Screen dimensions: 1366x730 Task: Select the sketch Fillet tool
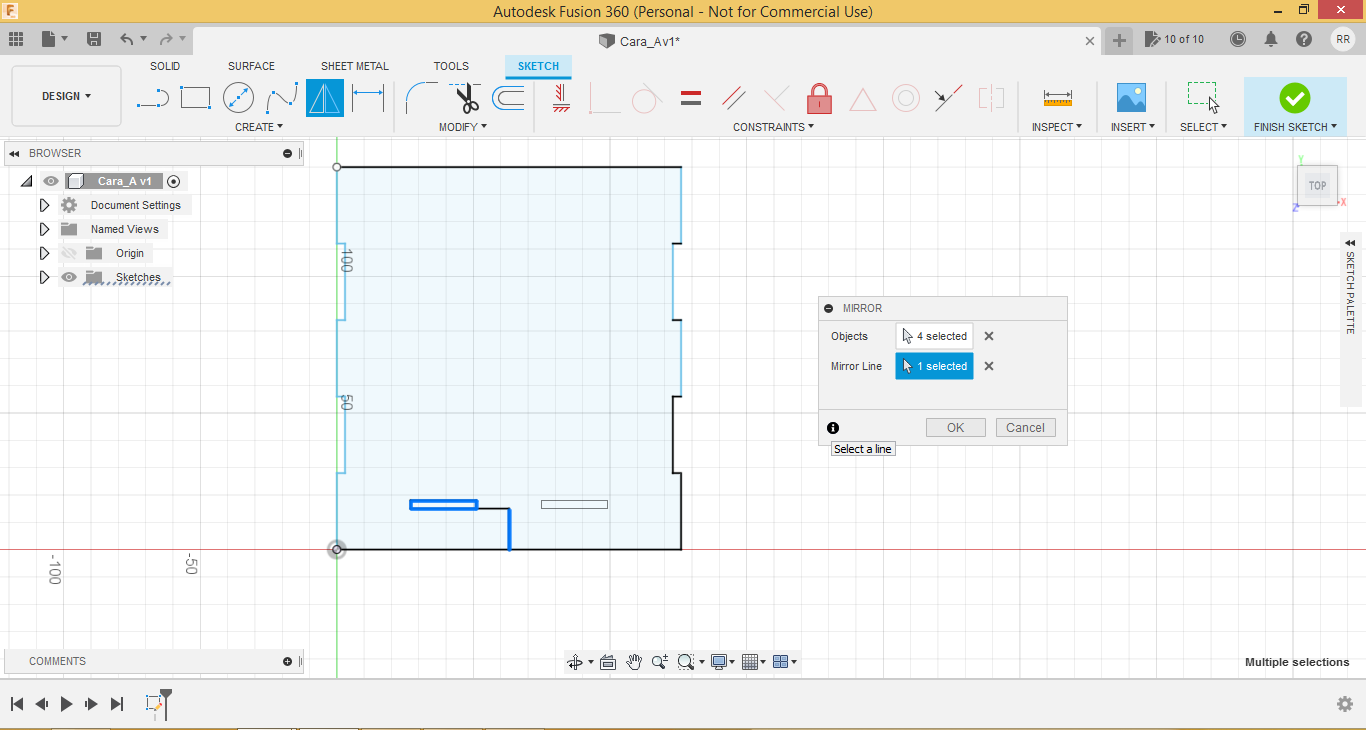(x=421, y=98)
